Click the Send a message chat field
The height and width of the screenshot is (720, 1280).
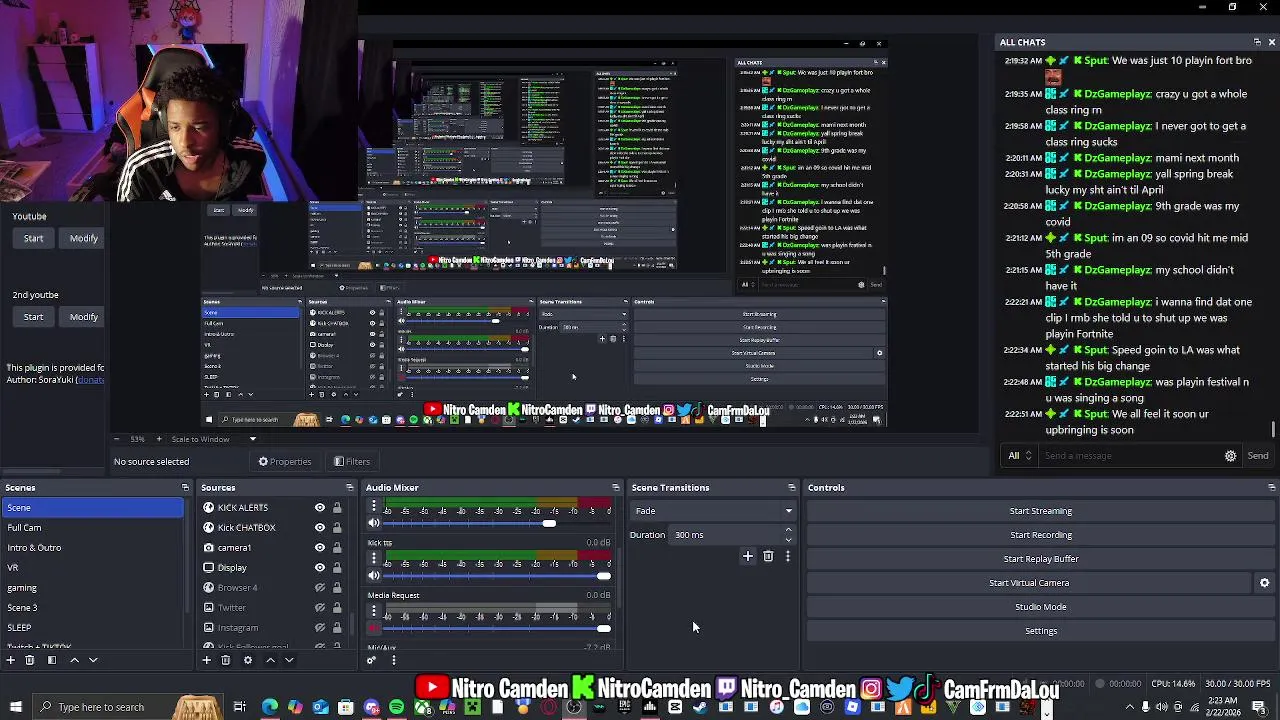(1128, 456)
